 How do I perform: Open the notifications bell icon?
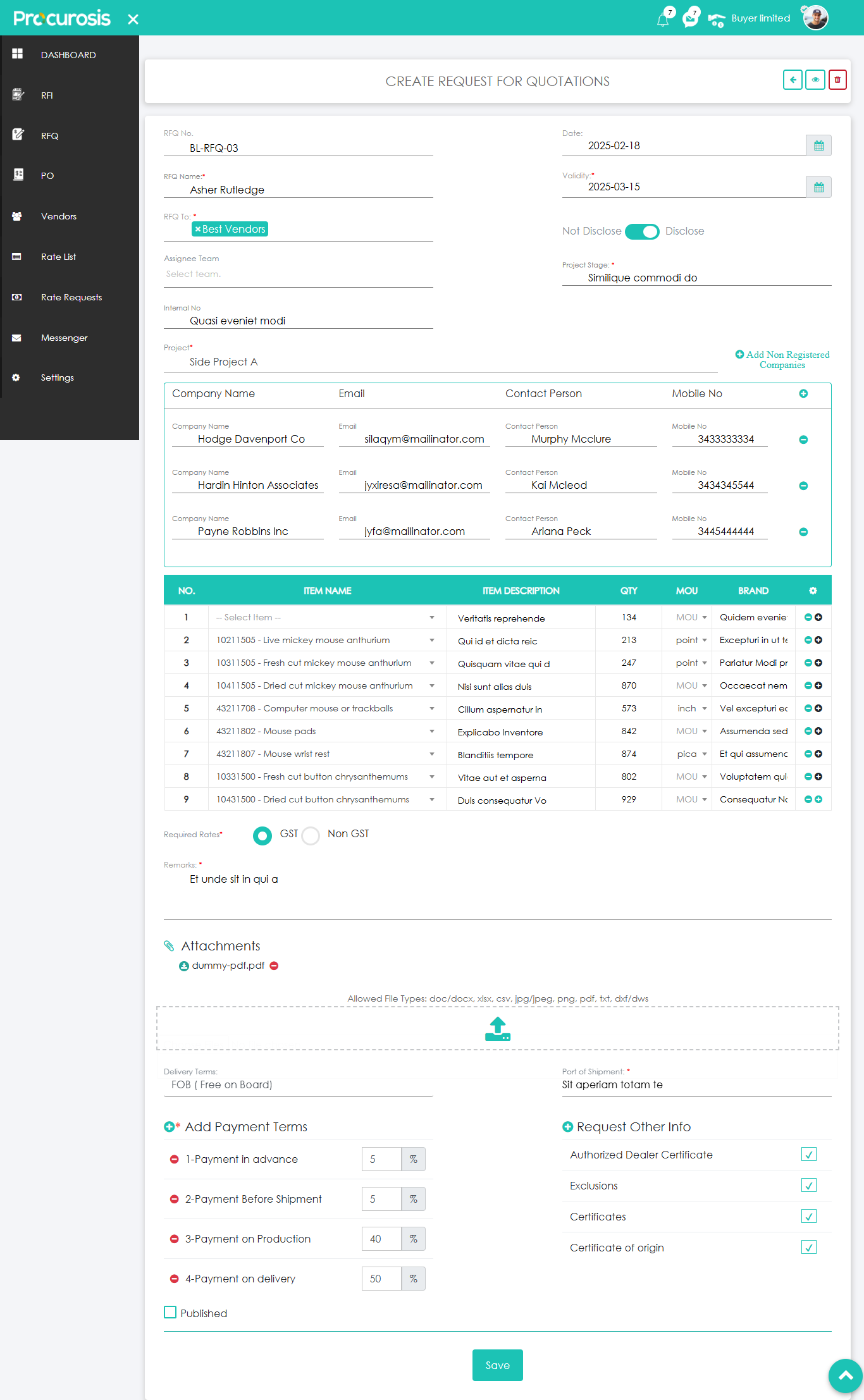coord(662,20)
